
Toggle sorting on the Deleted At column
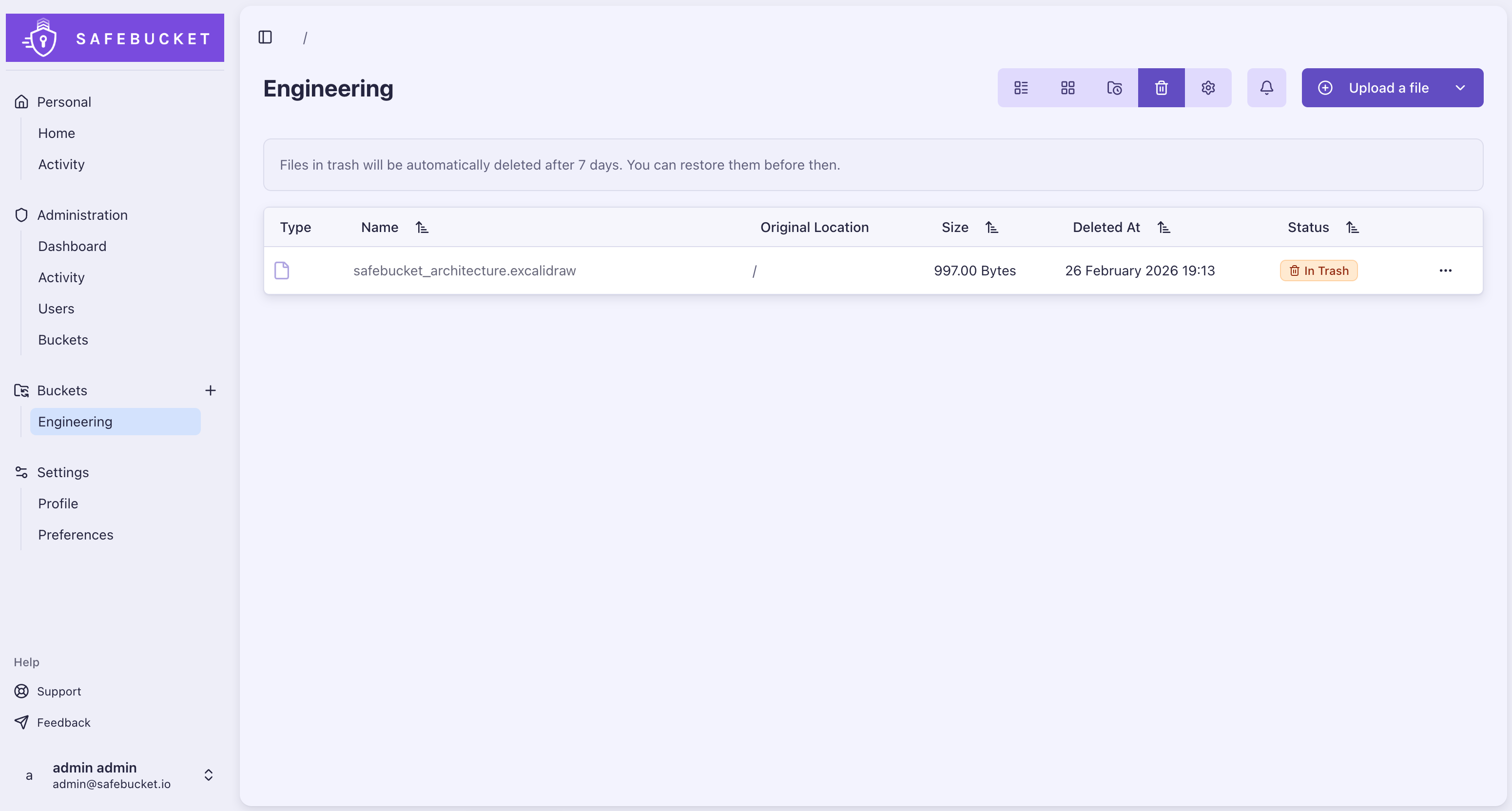(x=1164, y=227)
